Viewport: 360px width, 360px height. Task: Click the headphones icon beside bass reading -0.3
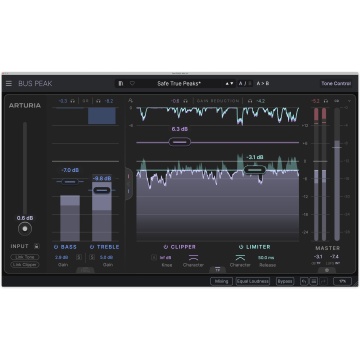(73, 101)
